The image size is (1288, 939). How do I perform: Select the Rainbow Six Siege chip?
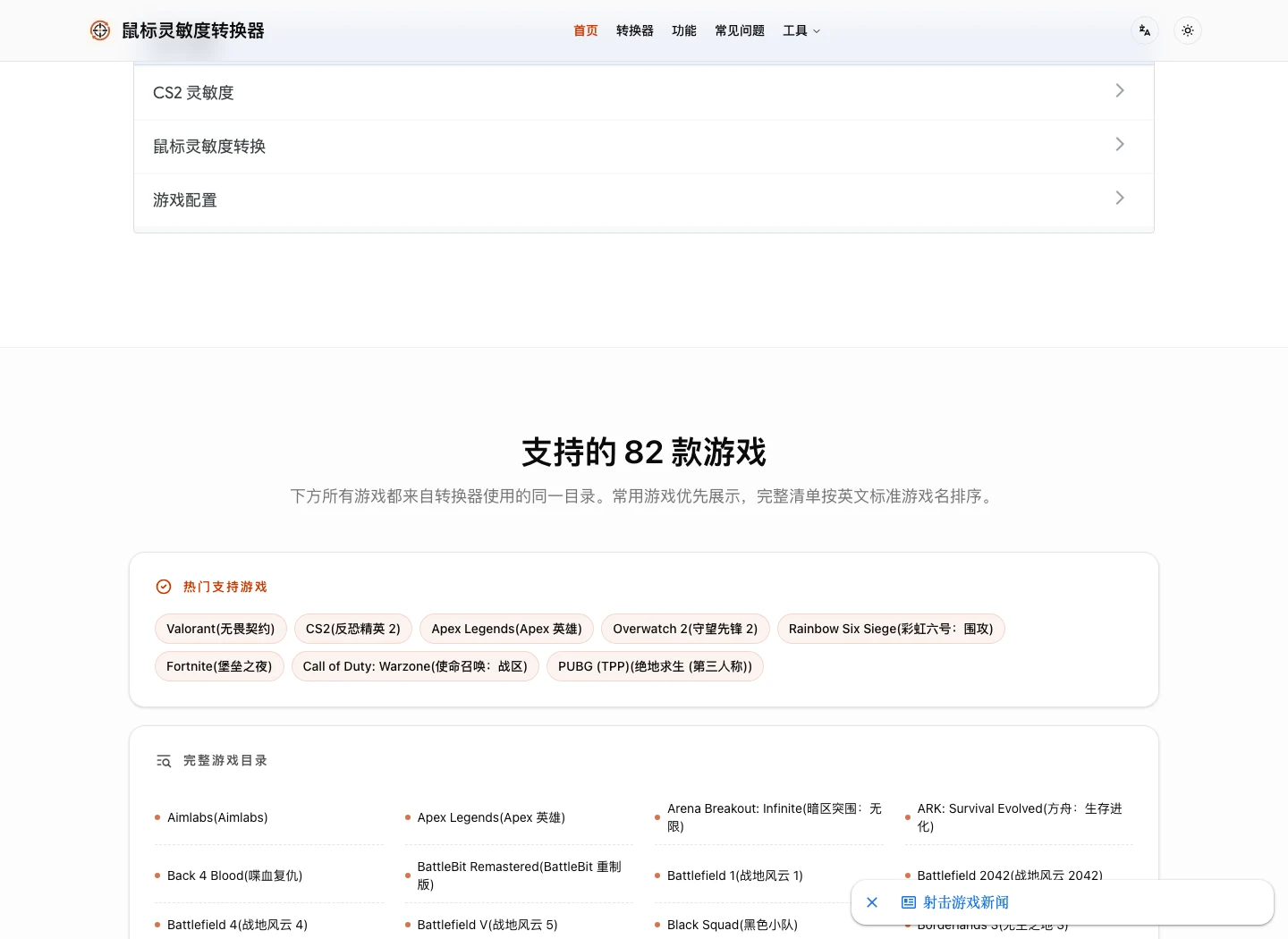(x=891, y=629)
